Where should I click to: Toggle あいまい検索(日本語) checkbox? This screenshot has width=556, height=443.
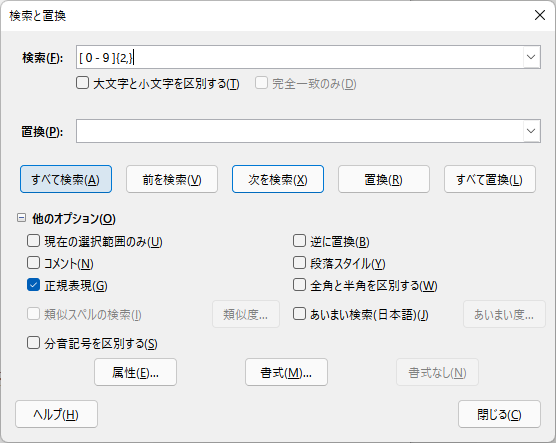click(299, 314)
